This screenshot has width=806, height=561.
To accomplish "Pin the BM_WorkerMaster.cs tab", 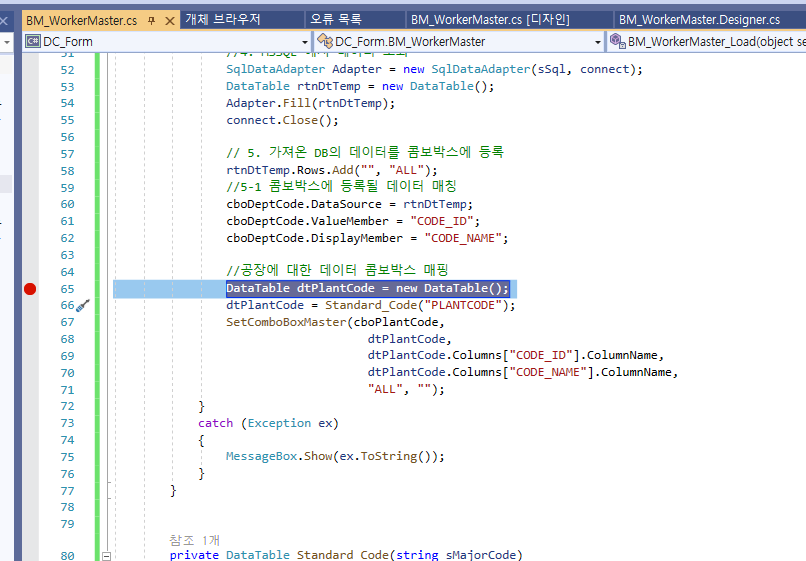I will [151, 21].
